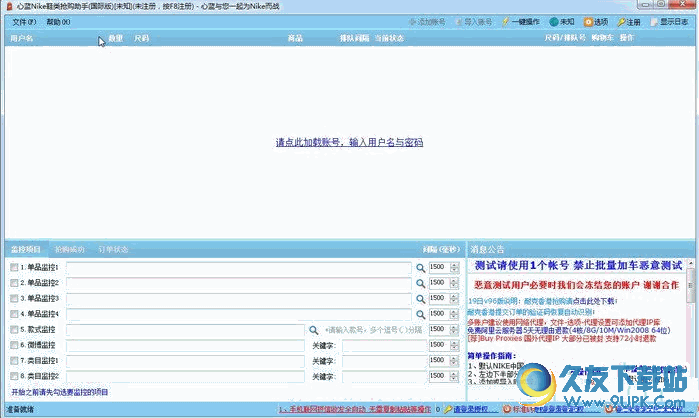Click the 当前状态 column header
Viewport: 699px width, 418px height.
(389, 38)
